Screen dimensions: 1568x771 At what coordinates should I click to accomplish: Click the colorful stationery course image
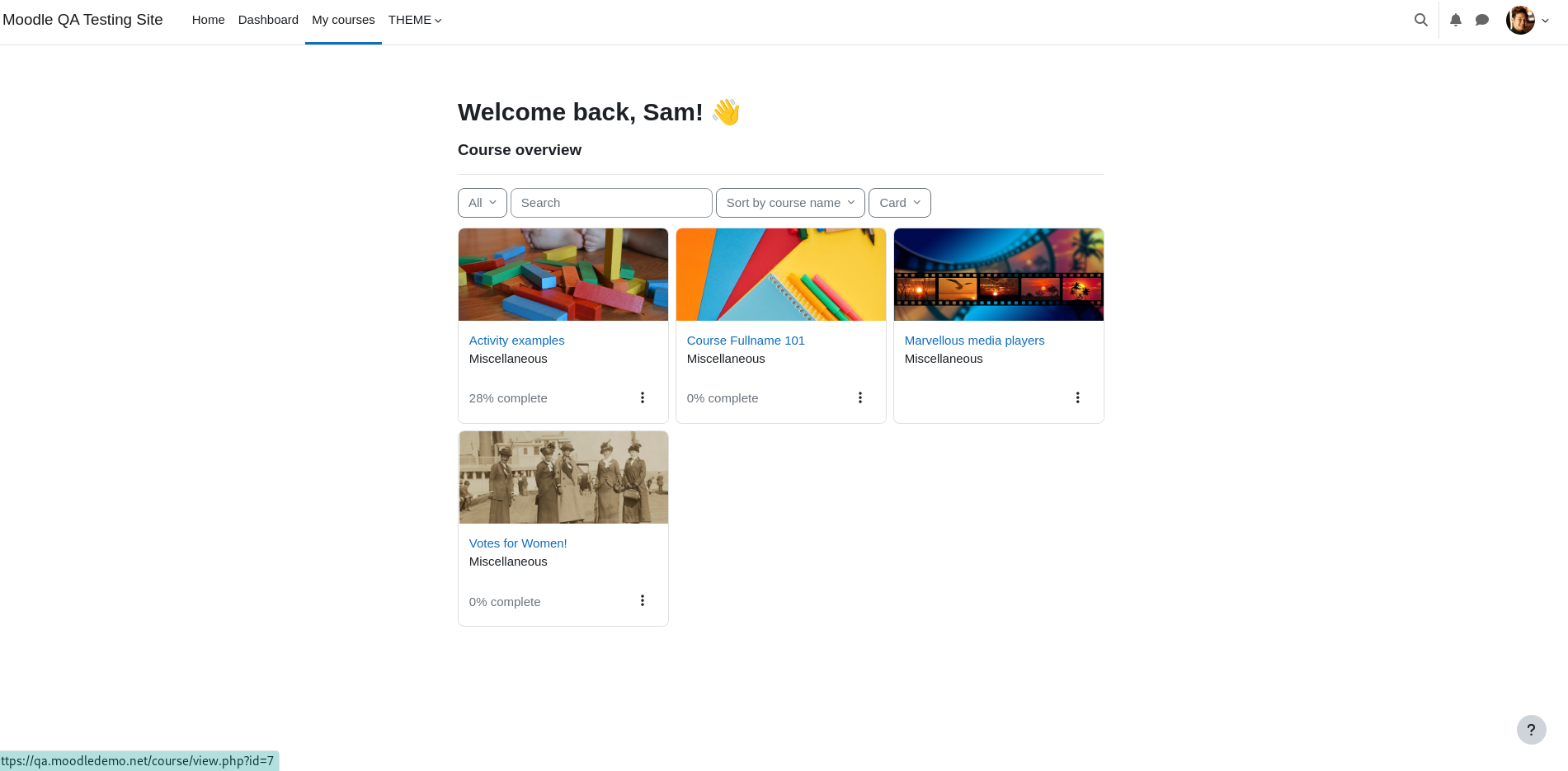click(x=781, y=275)
